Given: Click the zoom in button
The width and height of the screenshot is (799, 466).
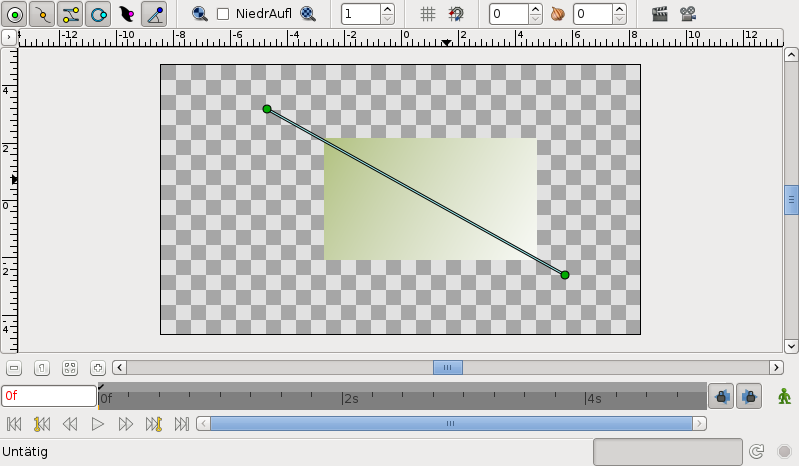Looking at the screenshot, I should pos(97,368).
